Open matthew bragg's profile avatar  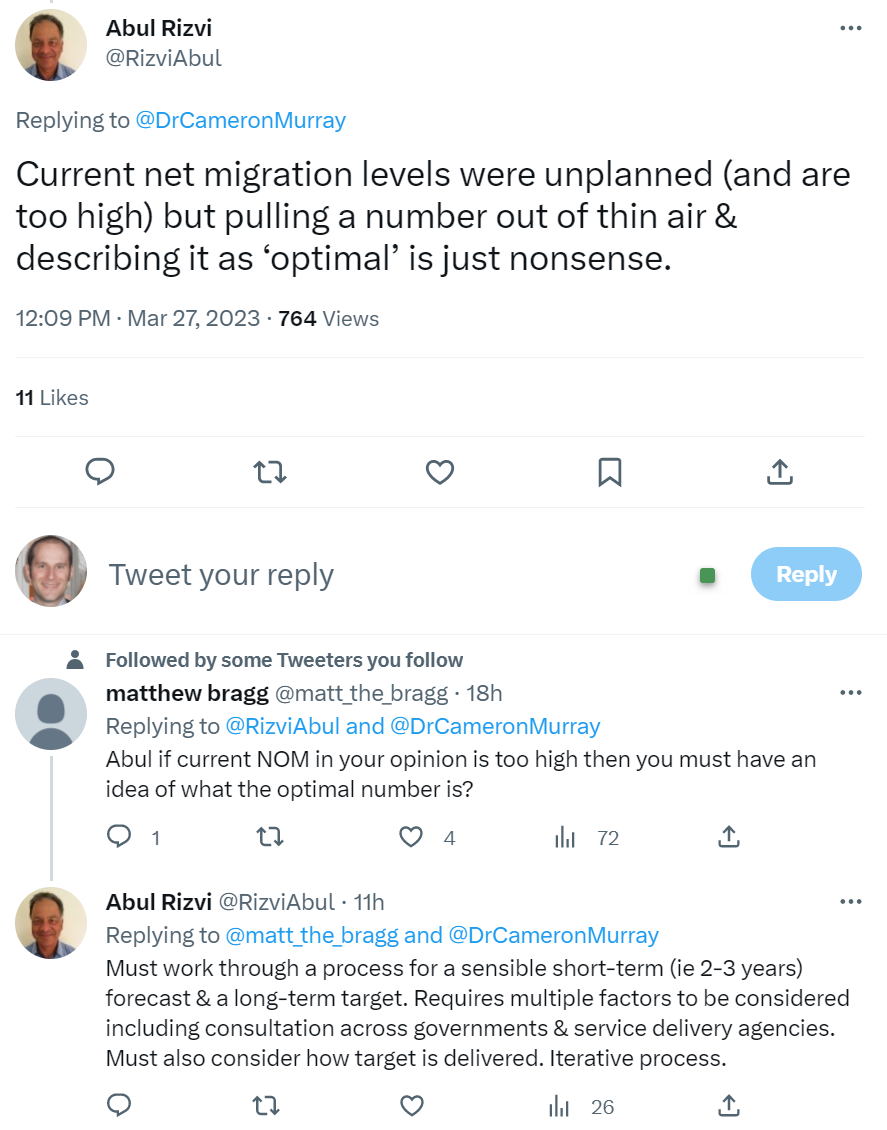[51, 713]
